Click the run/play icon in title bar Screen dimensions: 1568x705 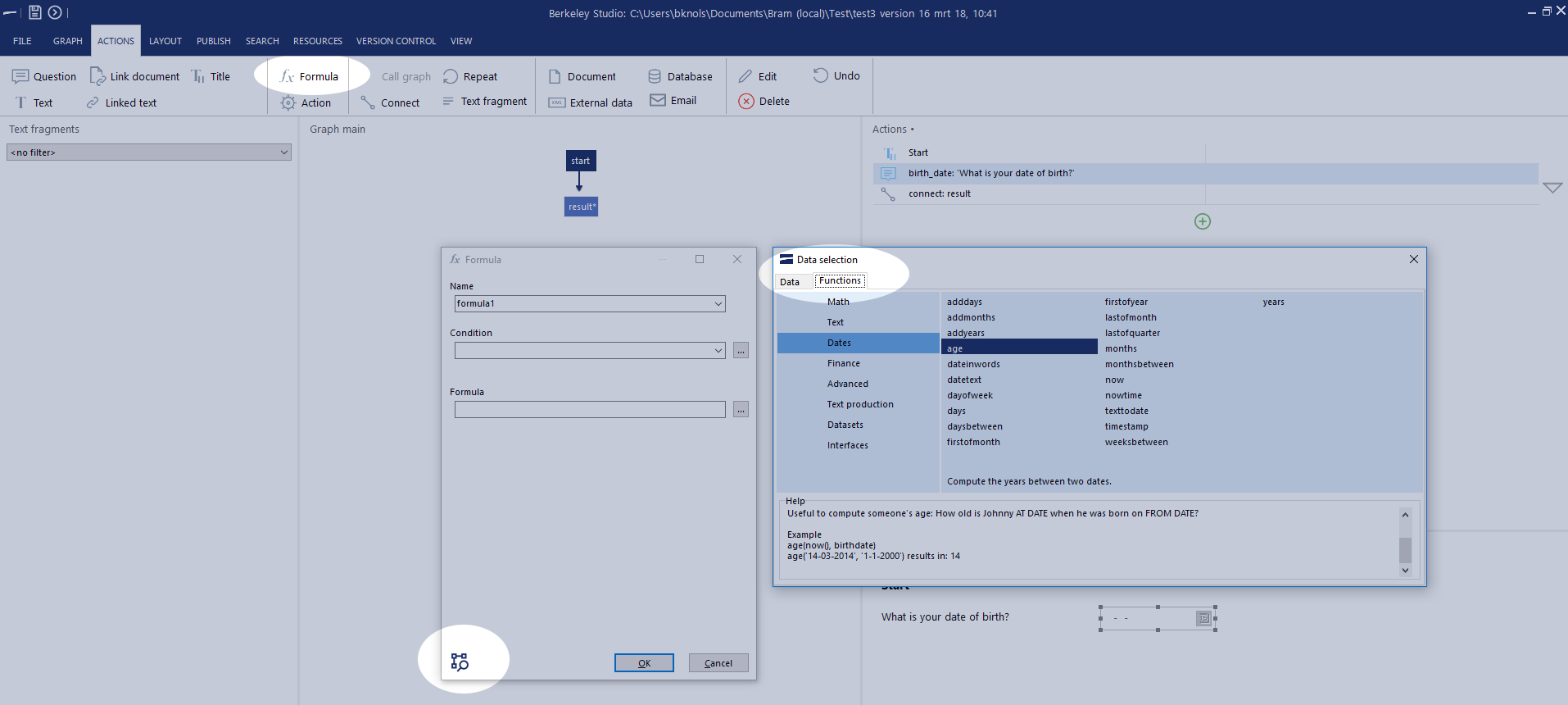click(x=55, y=12)
